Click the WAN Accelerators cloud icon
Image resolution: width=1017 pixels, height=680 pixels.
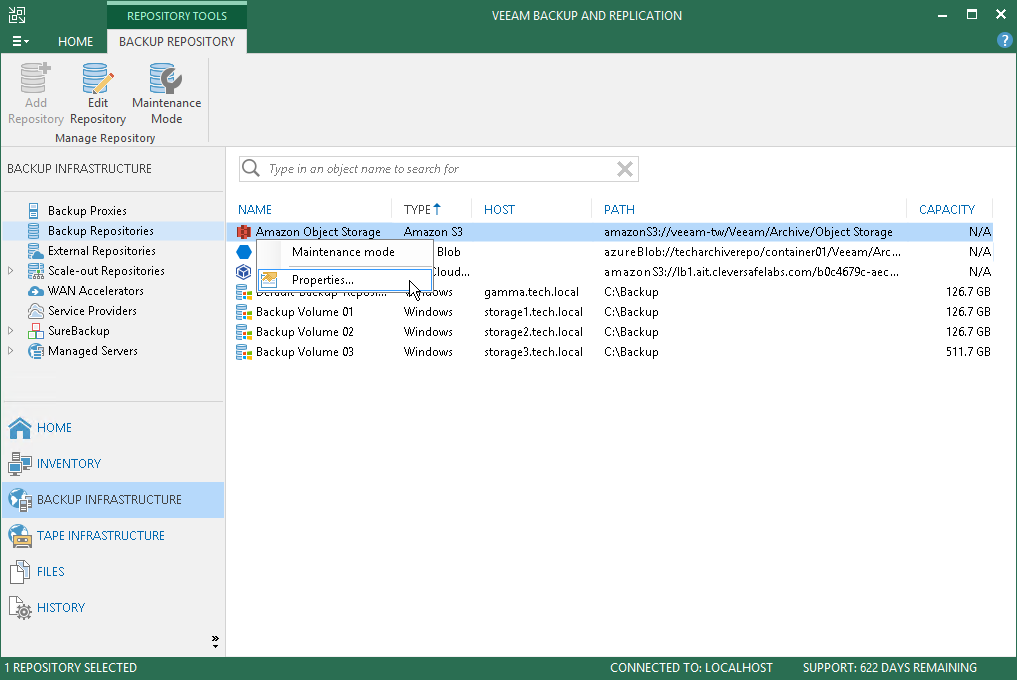36,291
